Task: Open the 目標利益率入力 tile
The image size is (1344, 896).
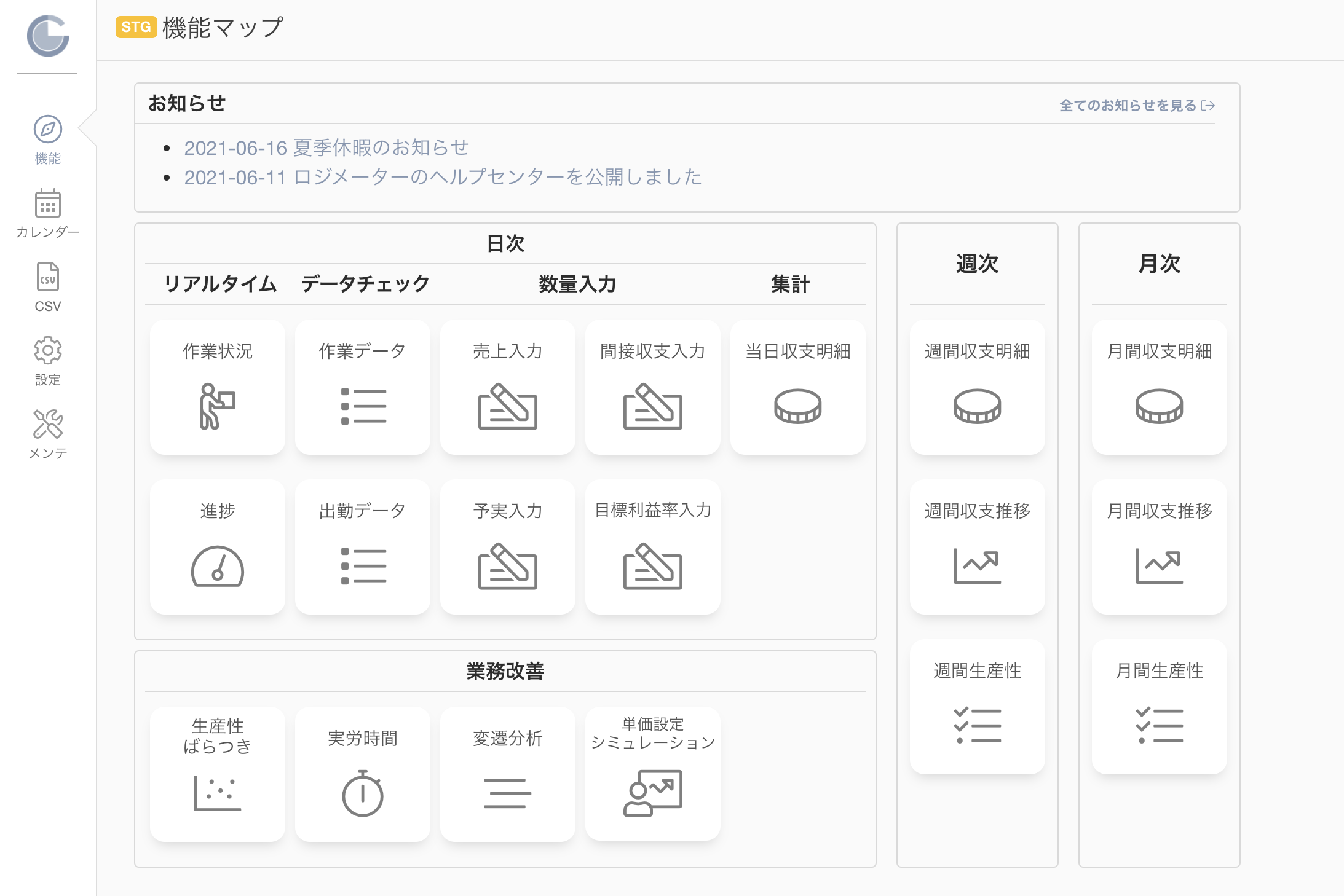Action: [653, 547]
